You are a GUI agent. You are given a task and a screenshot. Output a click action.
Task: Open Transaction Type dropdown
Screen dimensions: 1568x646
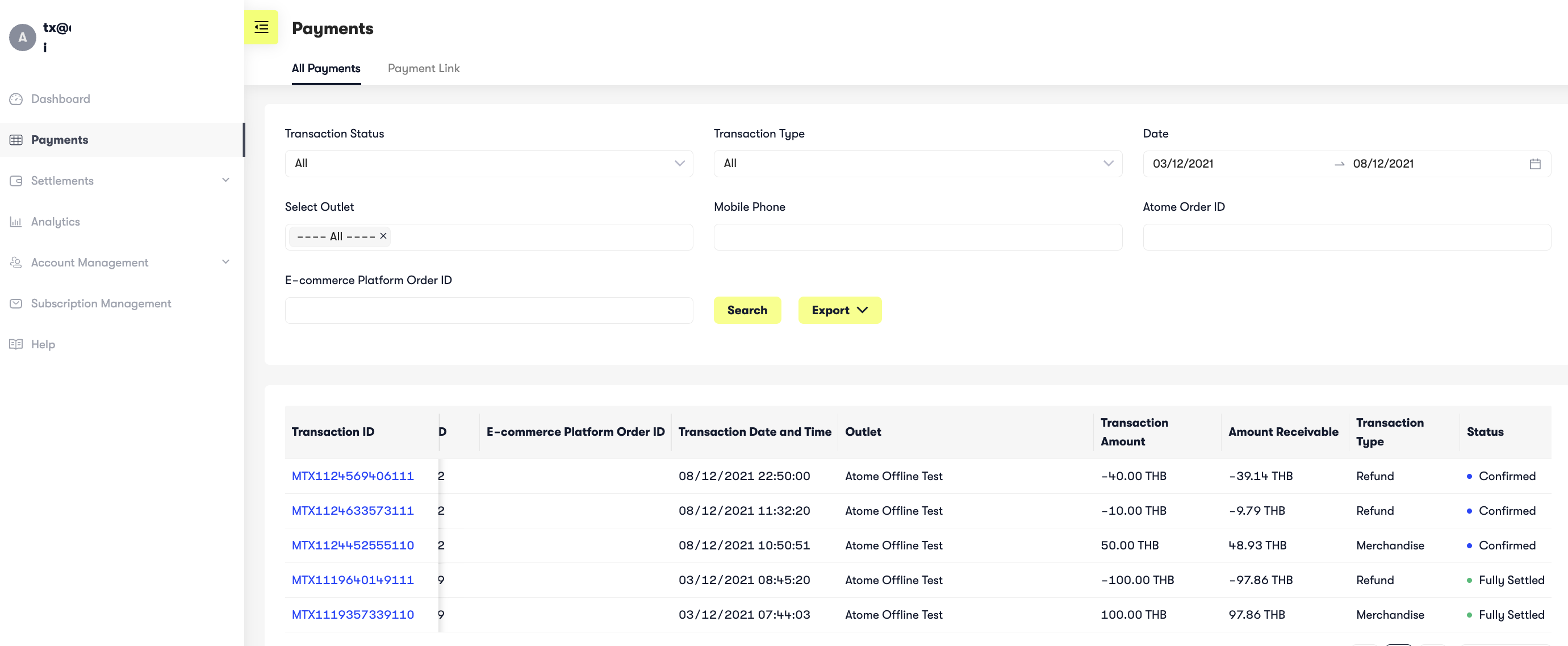pyautogui.click(x=917, y=163)
